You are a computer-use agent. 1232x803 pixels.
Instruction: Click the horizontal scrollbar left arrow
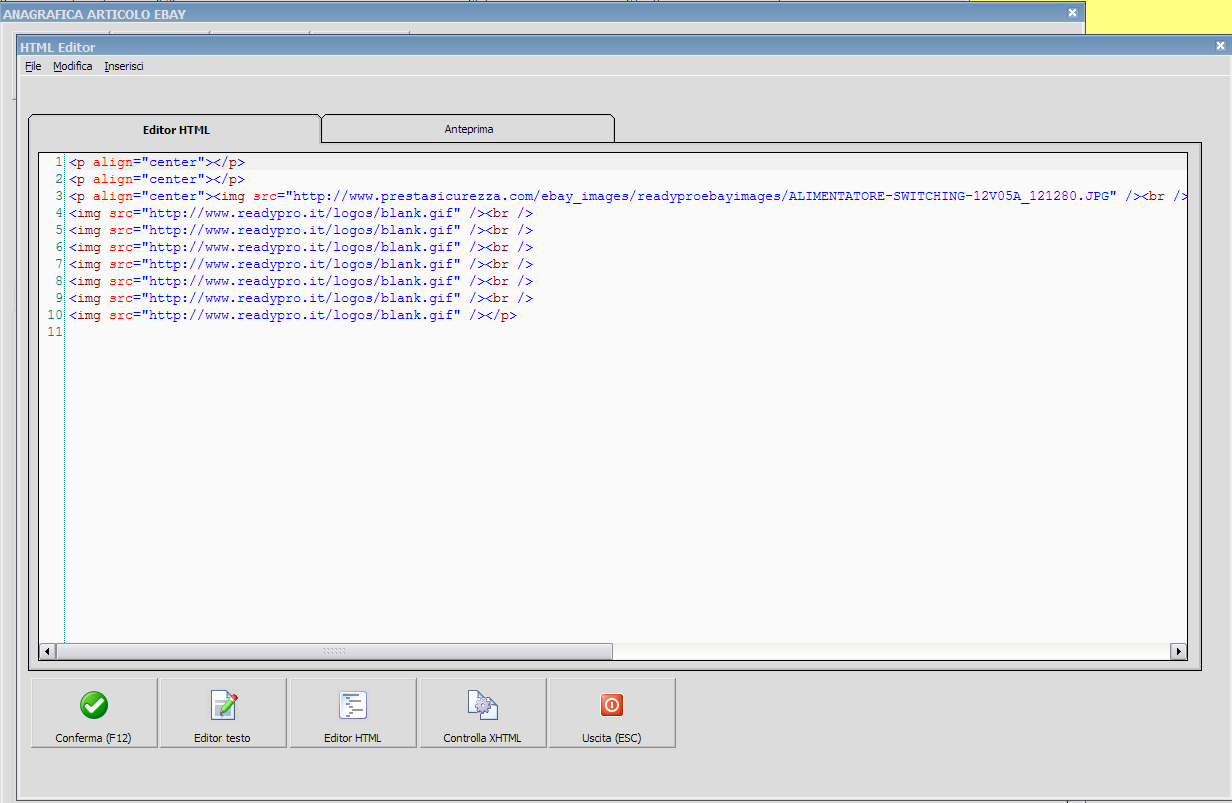(47, 651)
